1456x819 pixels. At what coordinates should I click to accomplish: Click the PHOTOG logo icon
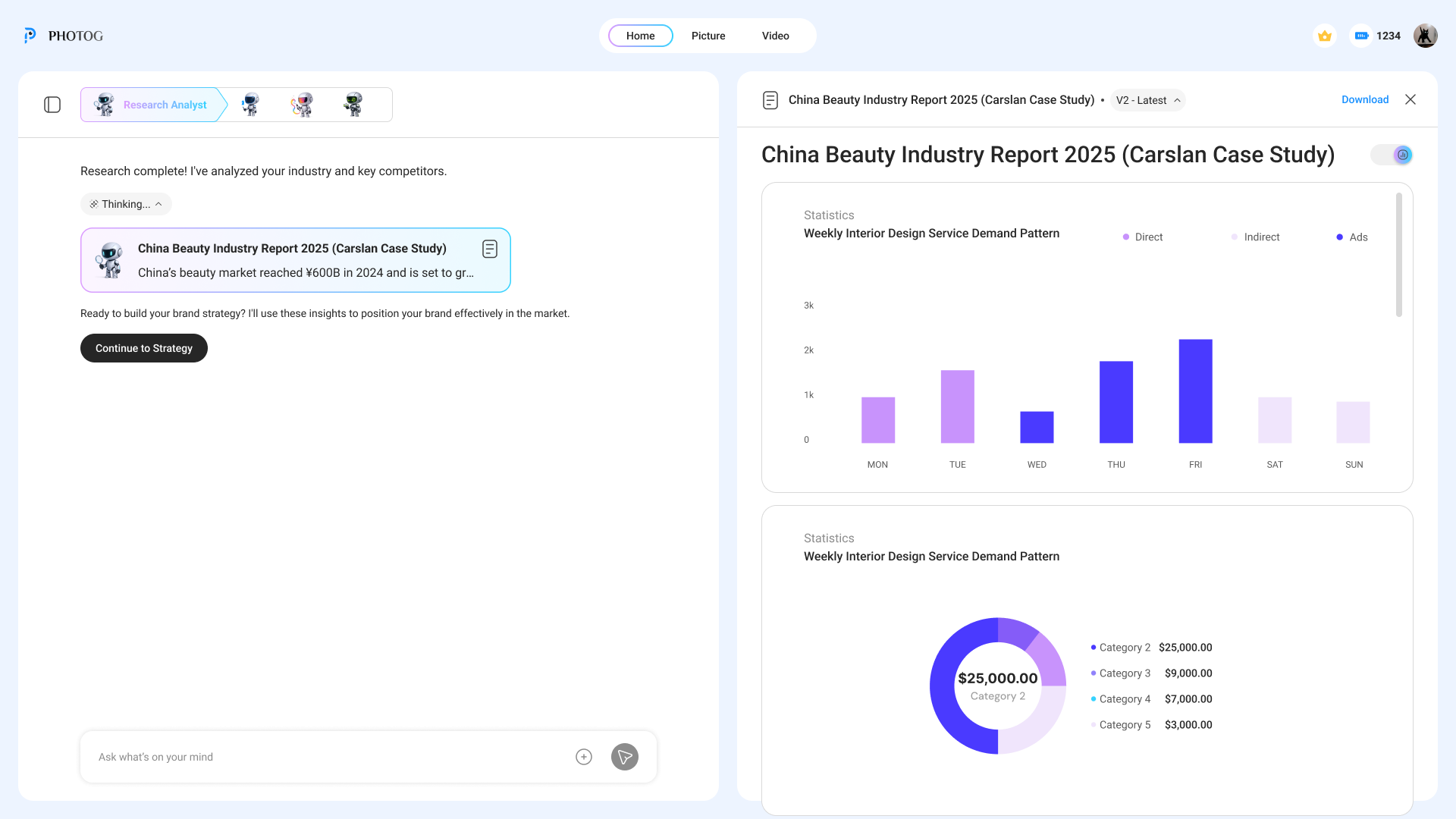pyautogui.click(x=30, y=36)
